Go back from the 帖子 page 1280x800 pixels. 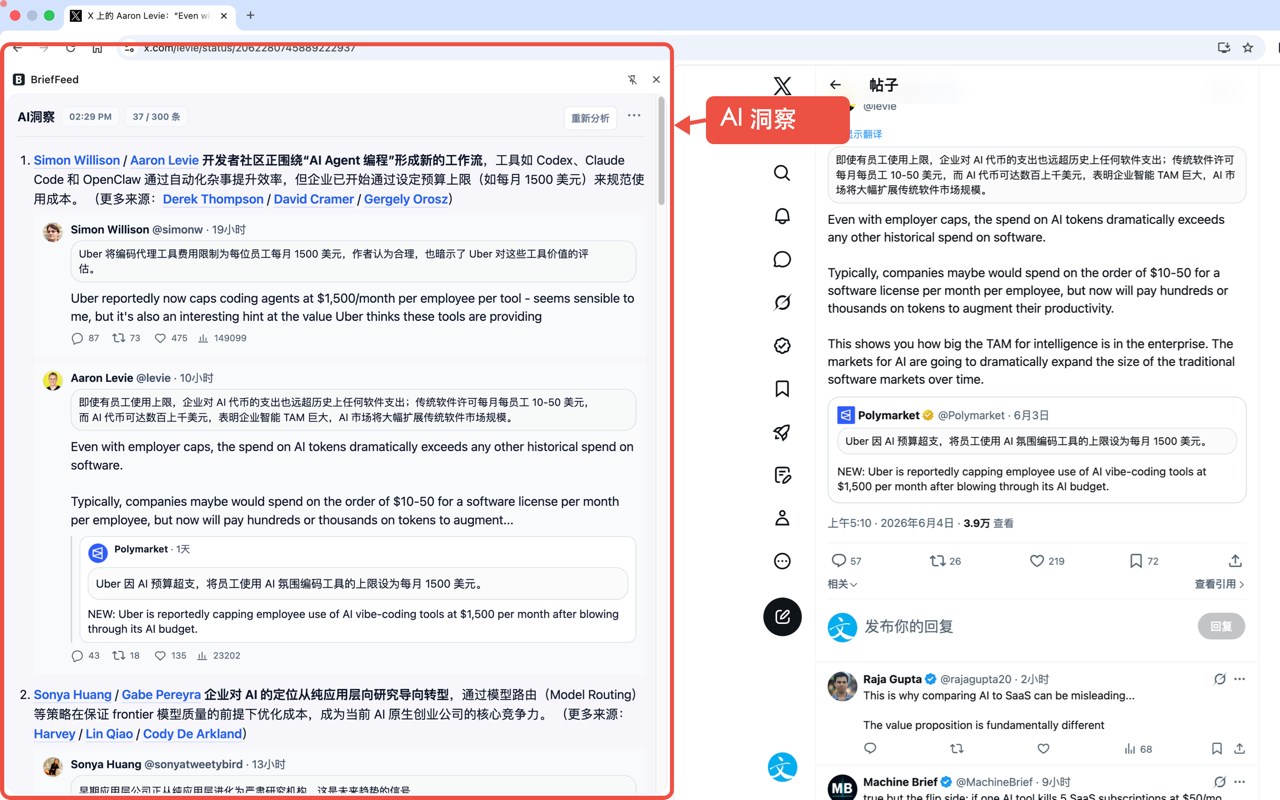coord(836,86)
